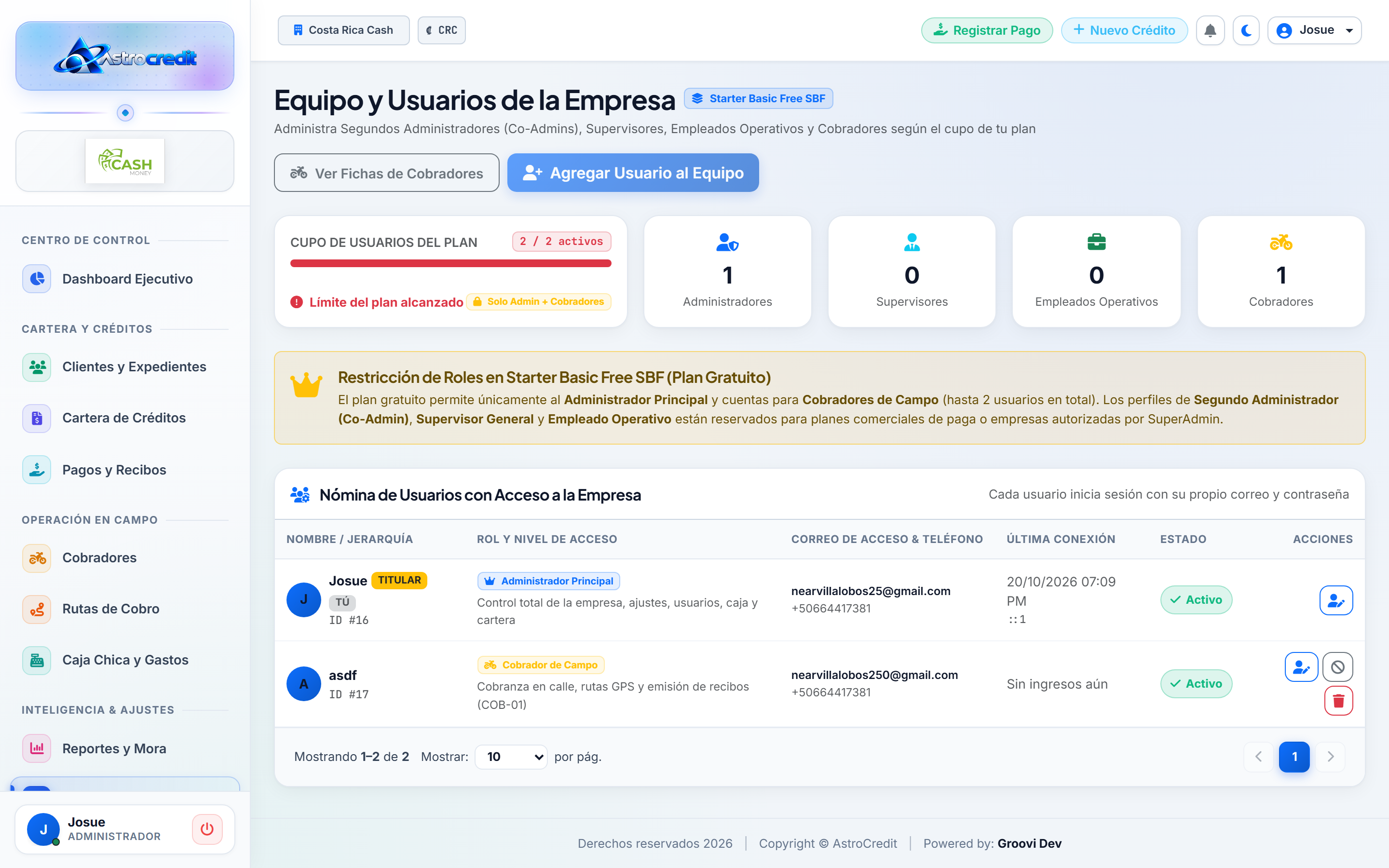
Task: Edit user Josue with edit icon
Action: [1335, 600]
